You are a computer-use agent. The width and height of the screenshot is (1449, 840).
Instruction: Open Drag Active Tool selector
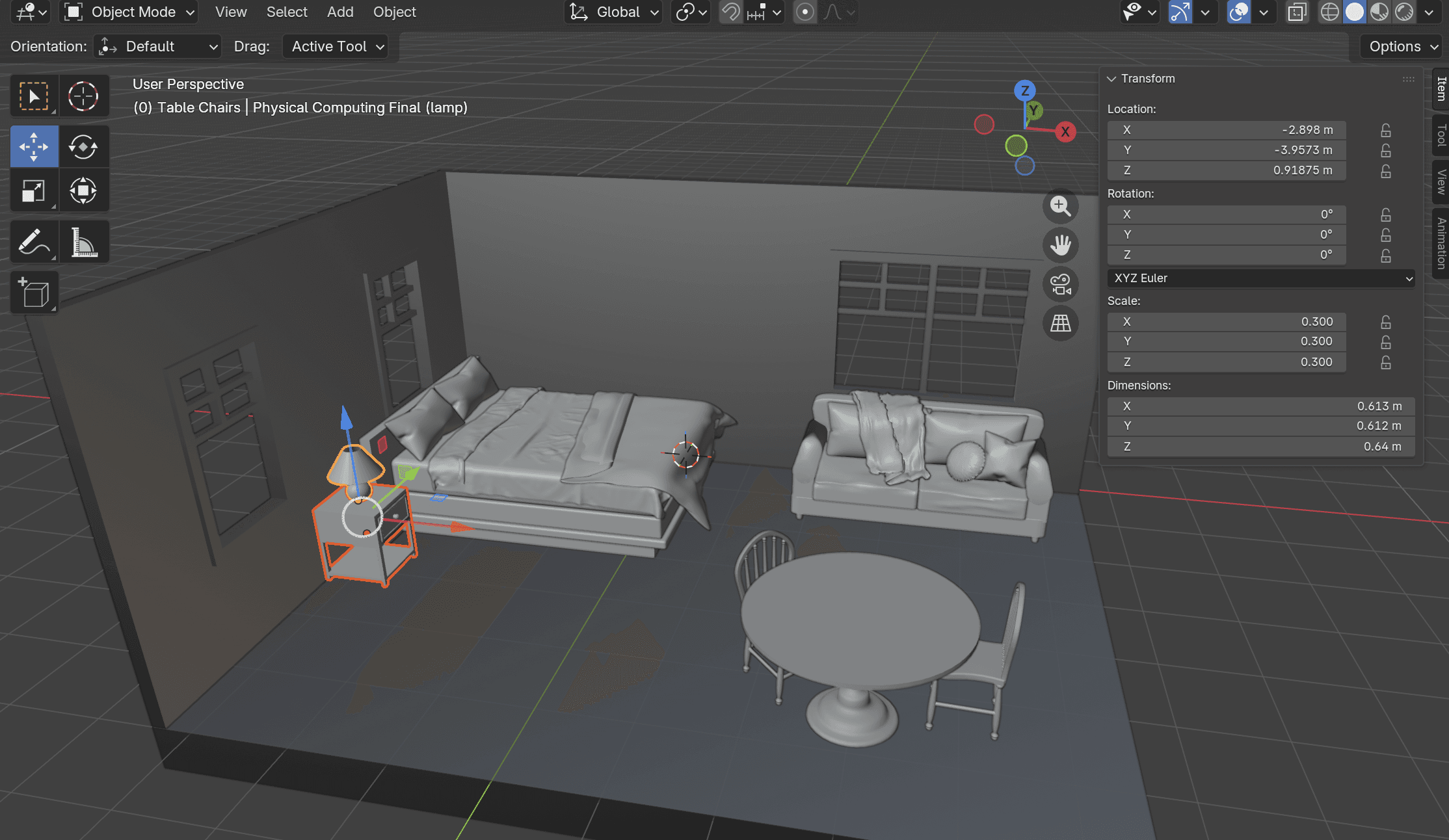point(336,47)
